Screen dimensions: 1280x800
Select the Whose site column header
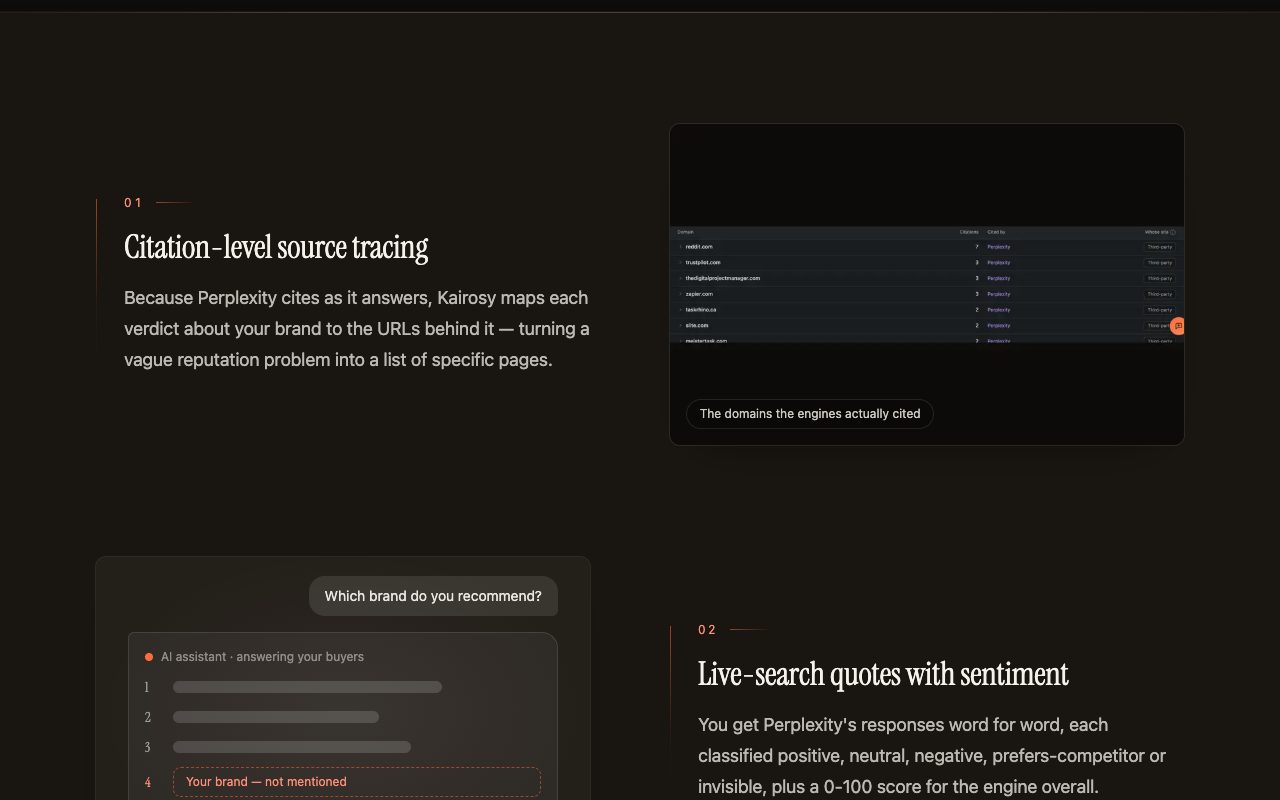(x=1156, y=232)
